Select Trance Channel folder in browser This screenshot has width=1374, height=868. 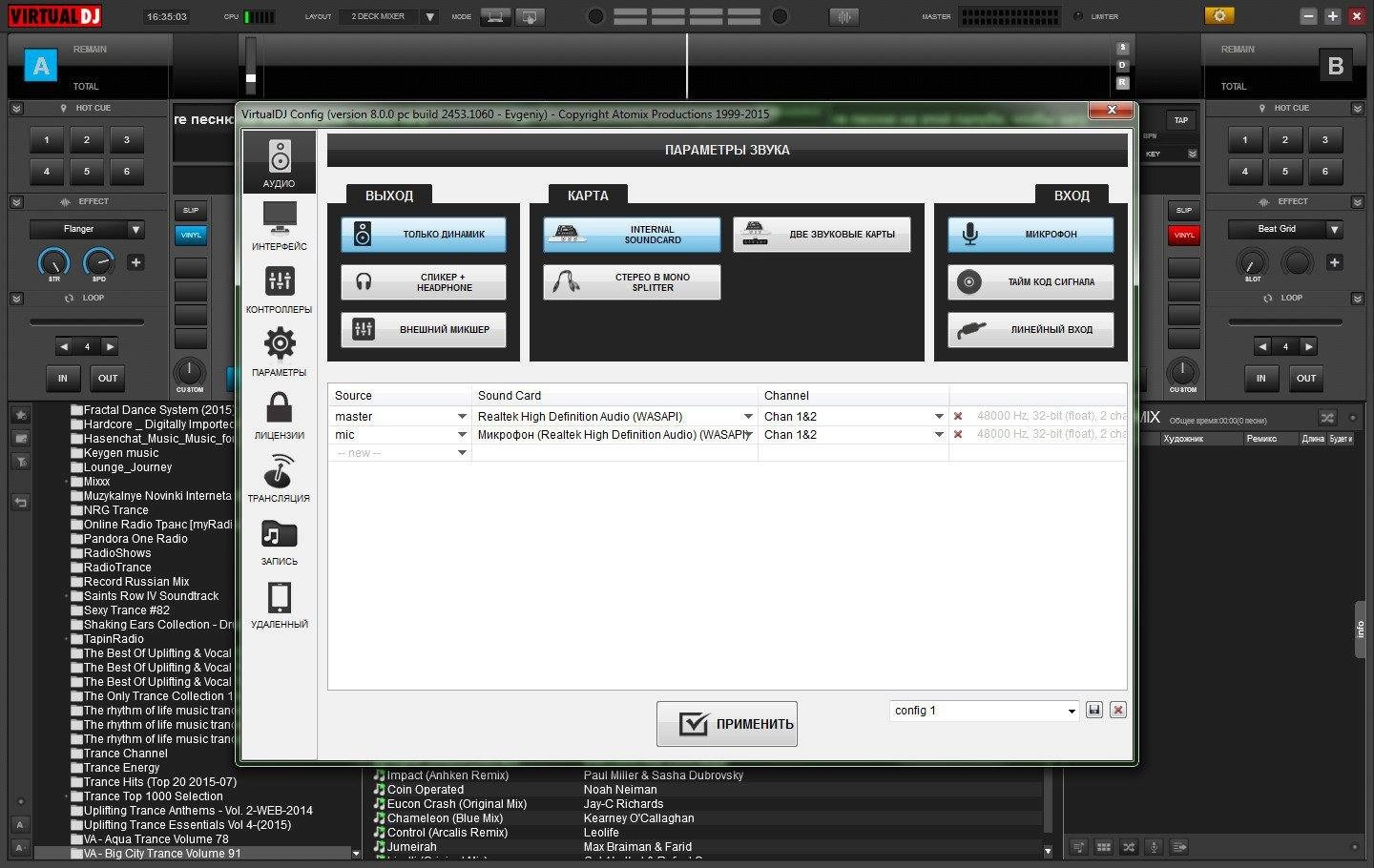click(125, 754)
